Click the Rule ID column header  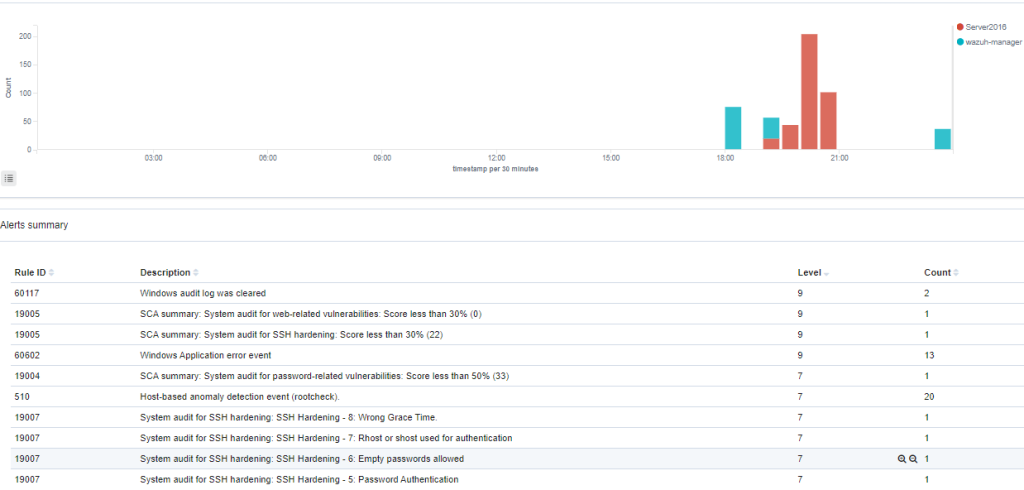click(x=30, y=272)
